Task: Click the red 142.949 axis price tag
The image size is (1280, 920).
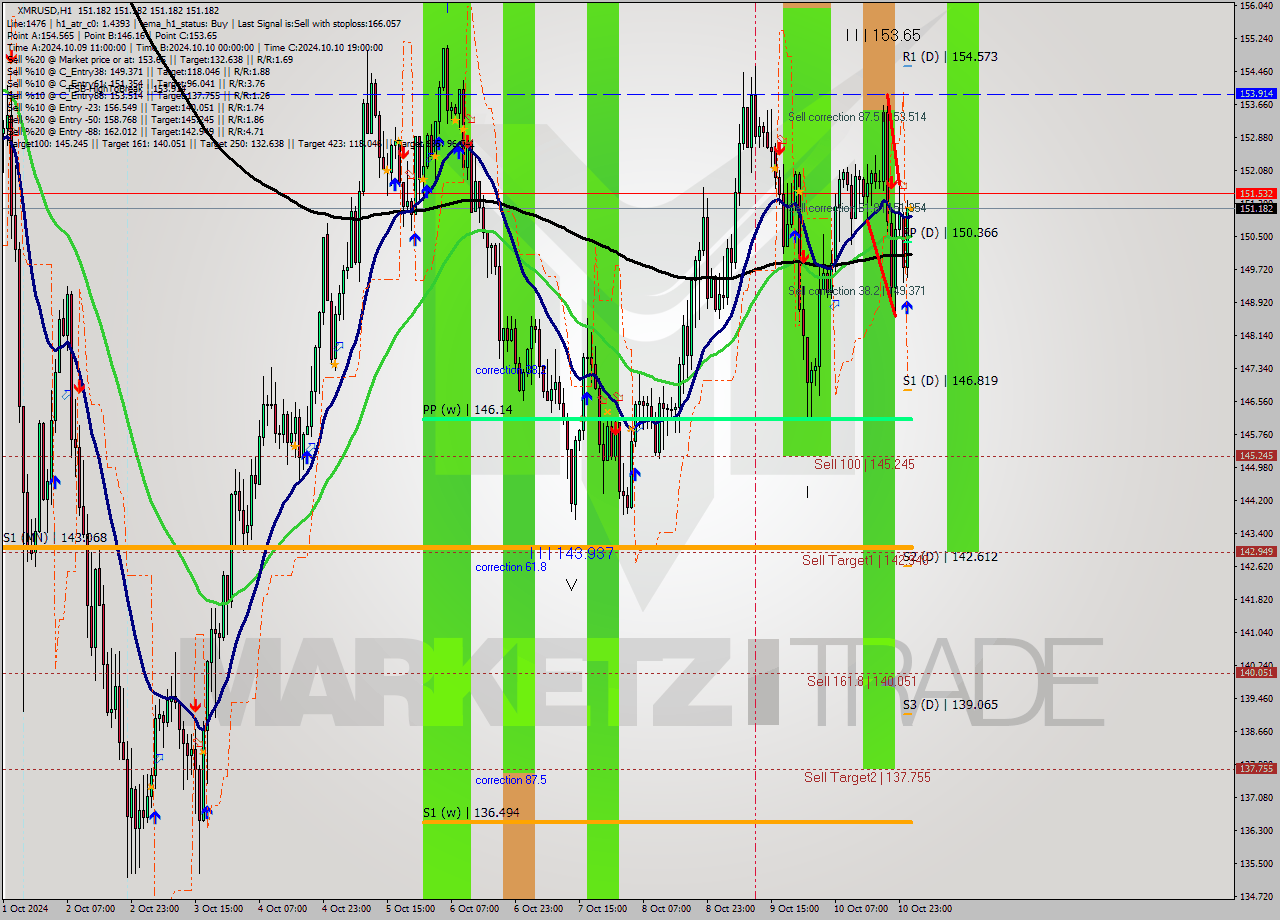Action: pyautogui.click(x=1256, y=551)
